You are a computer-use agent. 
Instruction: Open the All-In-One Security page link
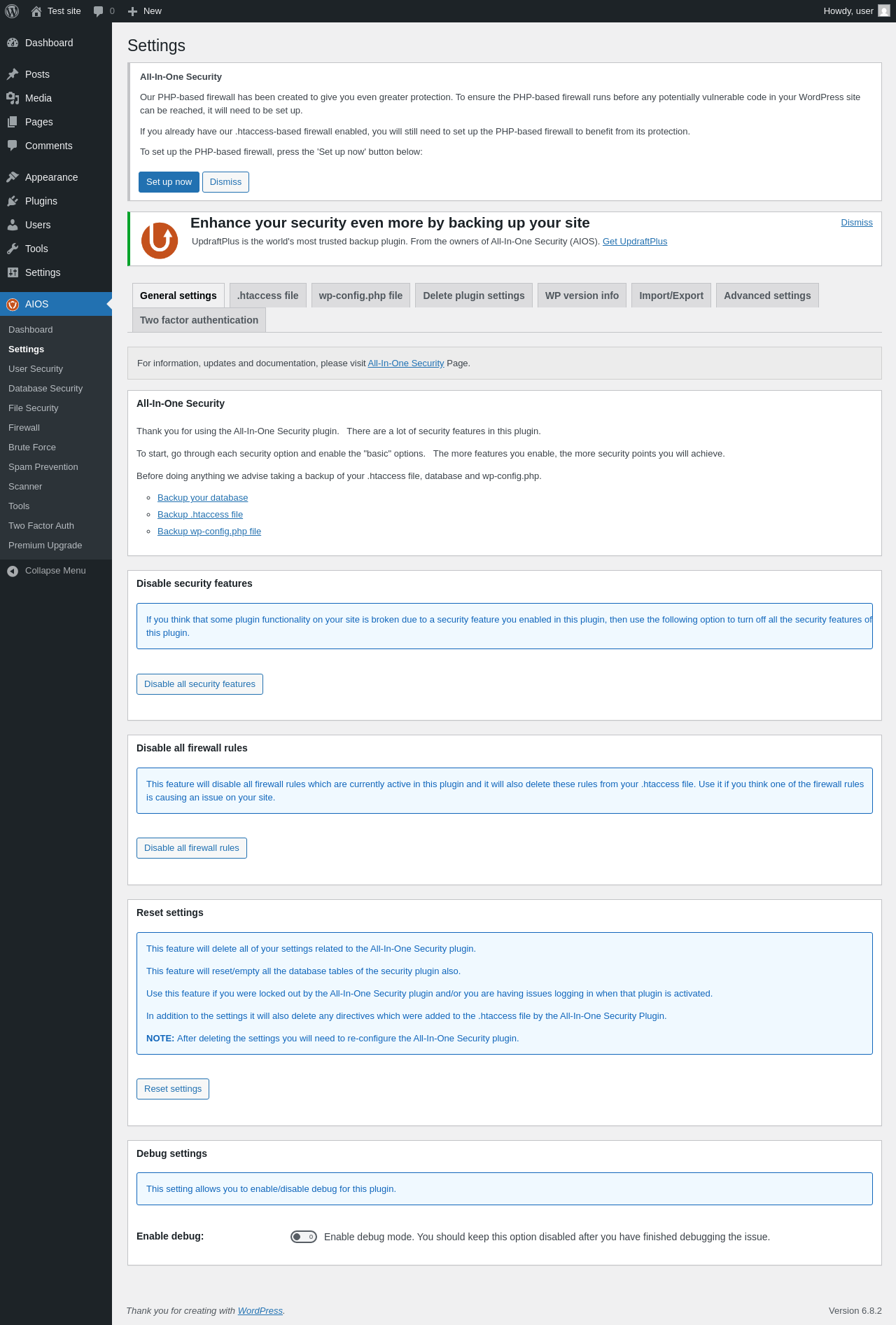pyautogui.click(x=406, y=363)
